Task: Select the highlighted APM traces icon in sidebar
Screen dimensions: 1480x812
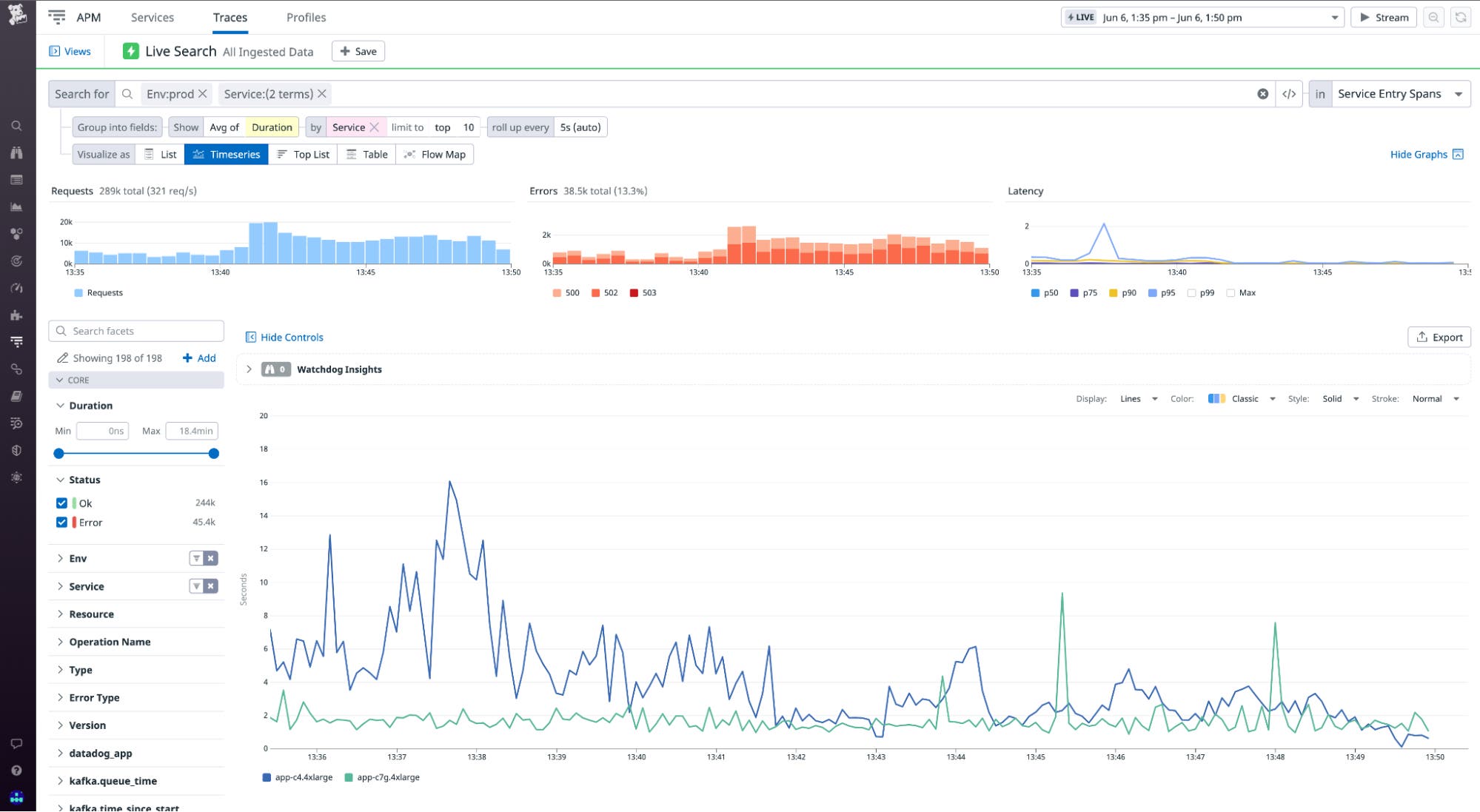Action: tap(16, 341)
